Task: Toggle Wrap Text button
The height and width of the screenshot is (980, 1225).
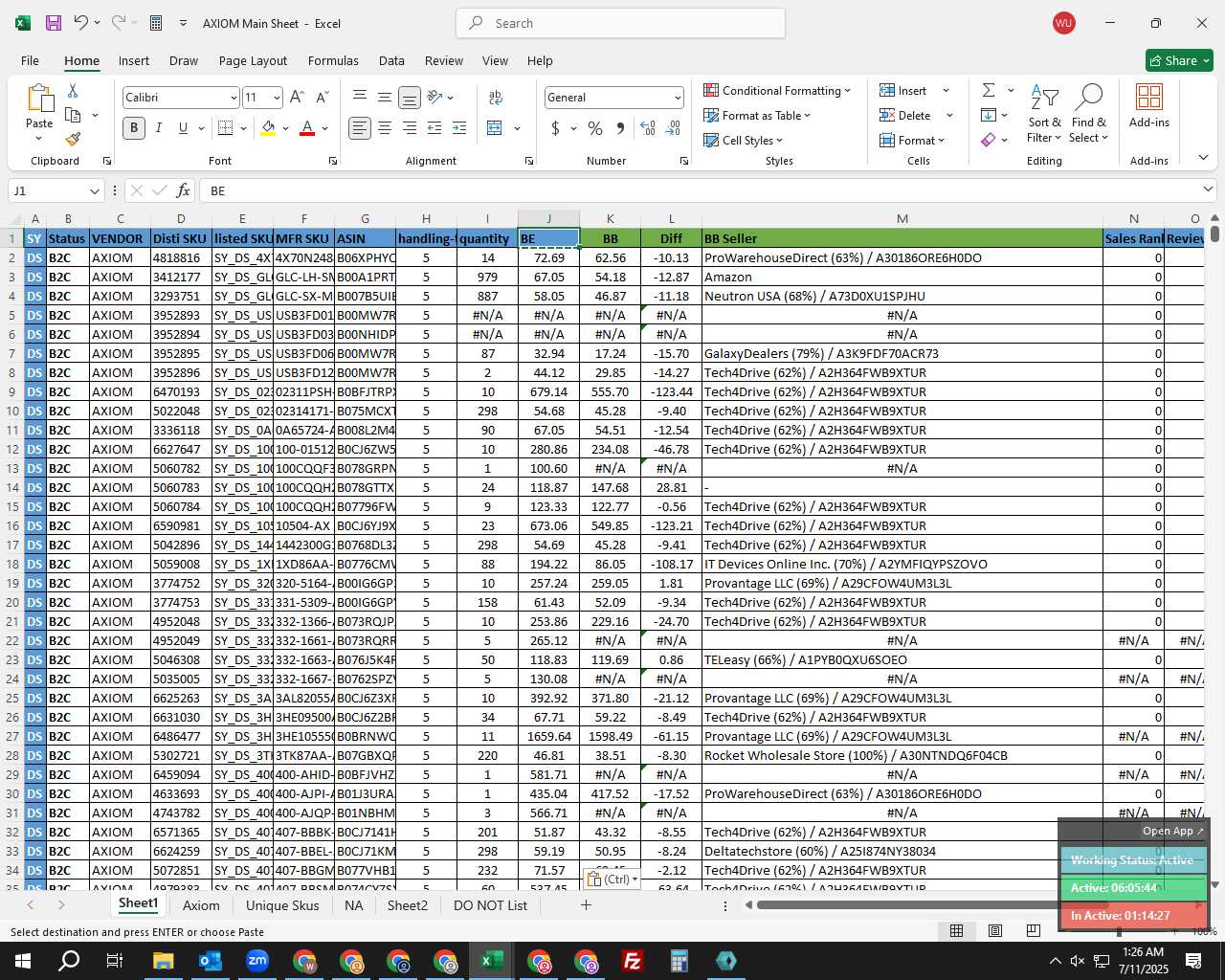Action: (496, 97)
